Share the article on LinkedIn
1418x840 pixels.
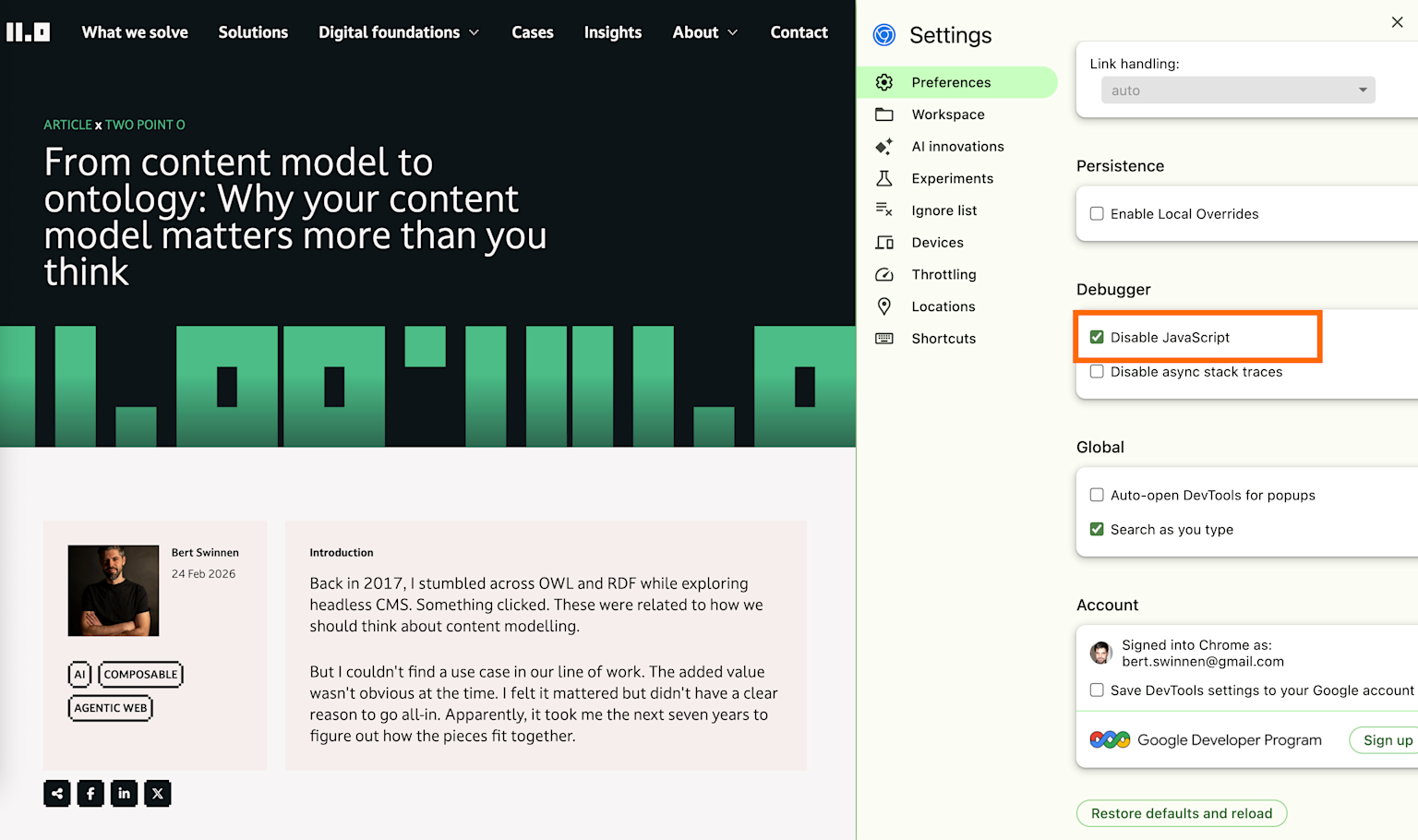(x=124, y=793)
